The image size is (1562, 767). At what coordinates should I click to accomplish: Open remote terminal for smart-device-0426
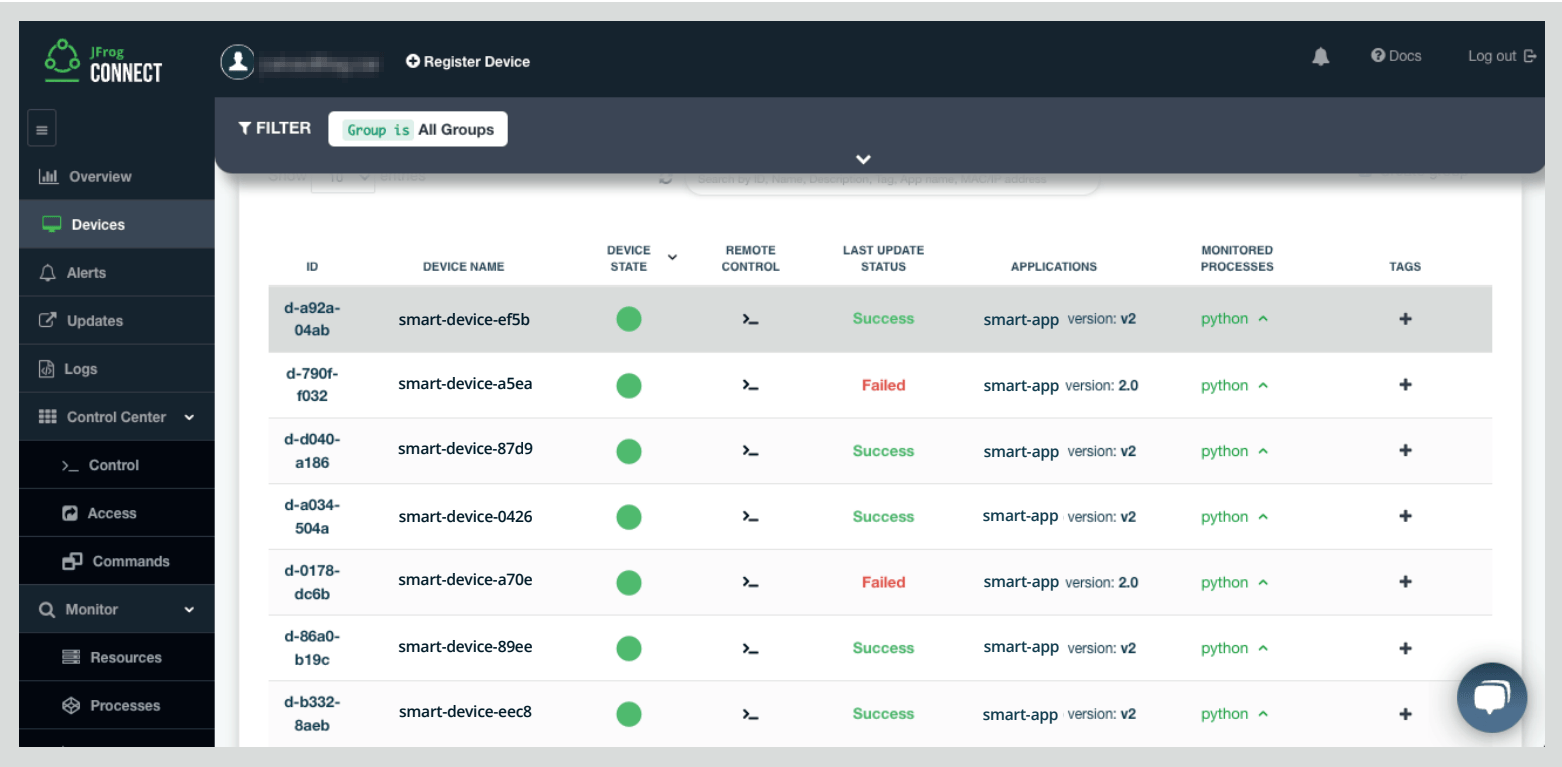point(750,517)
